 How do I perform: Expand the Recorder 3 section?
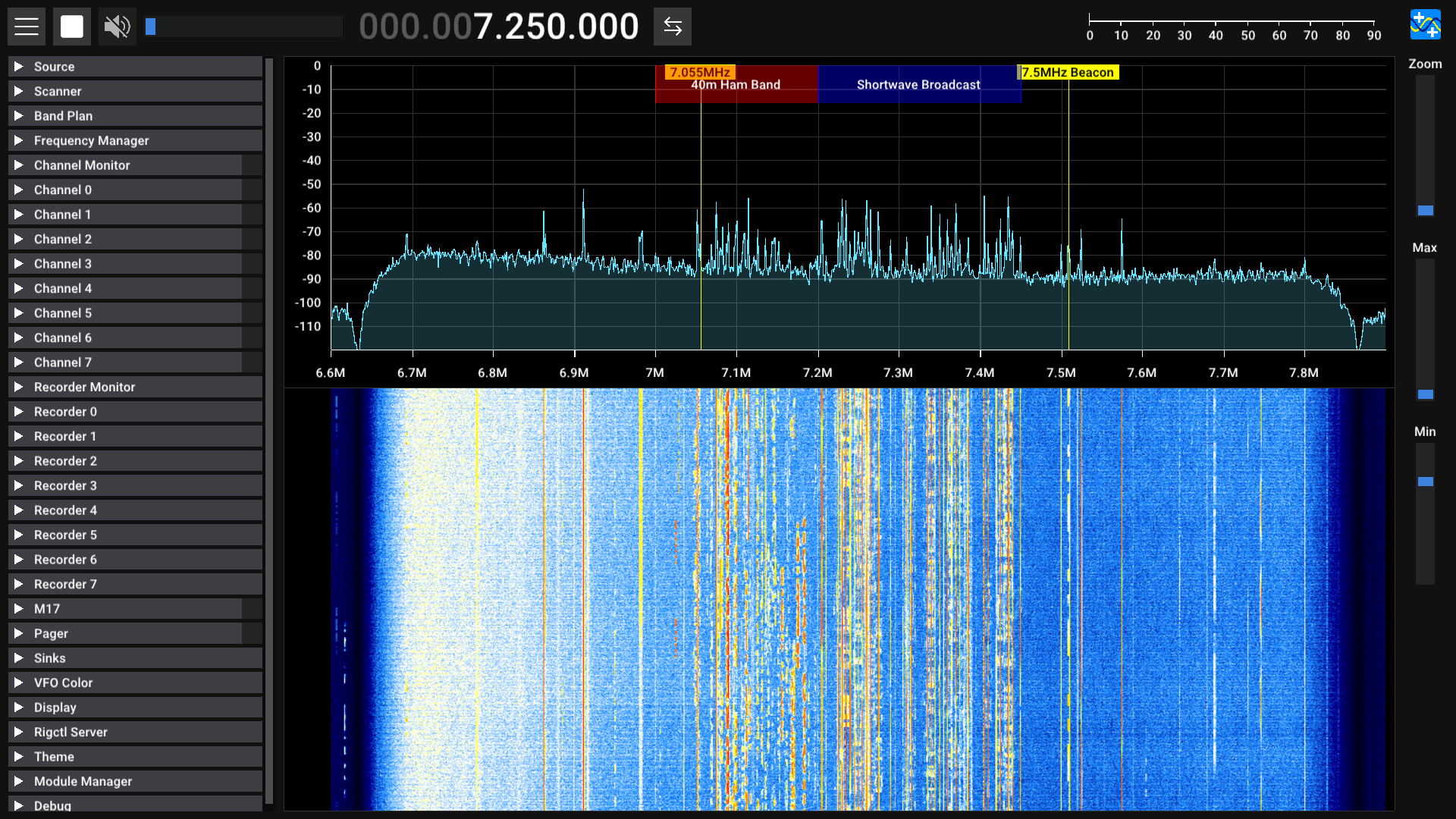click(x=65, y=485)
